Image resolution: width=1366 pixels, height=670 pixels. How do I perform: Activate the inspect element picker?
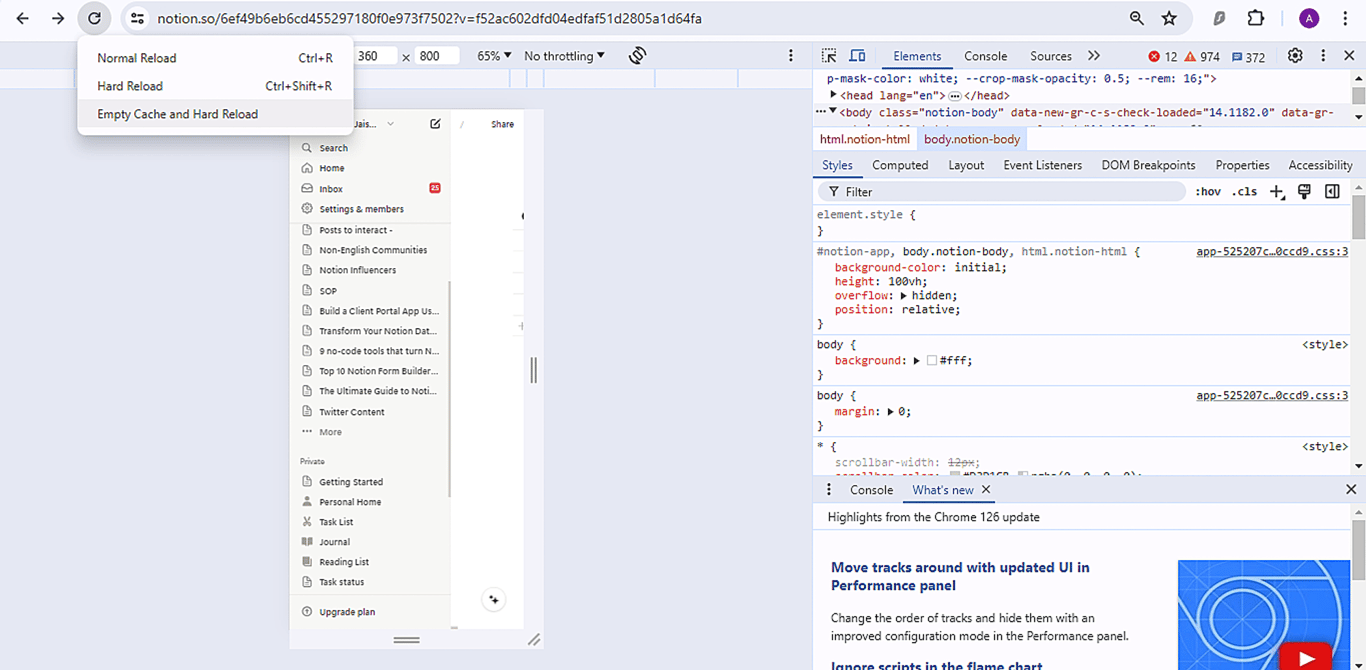point(829,56)
